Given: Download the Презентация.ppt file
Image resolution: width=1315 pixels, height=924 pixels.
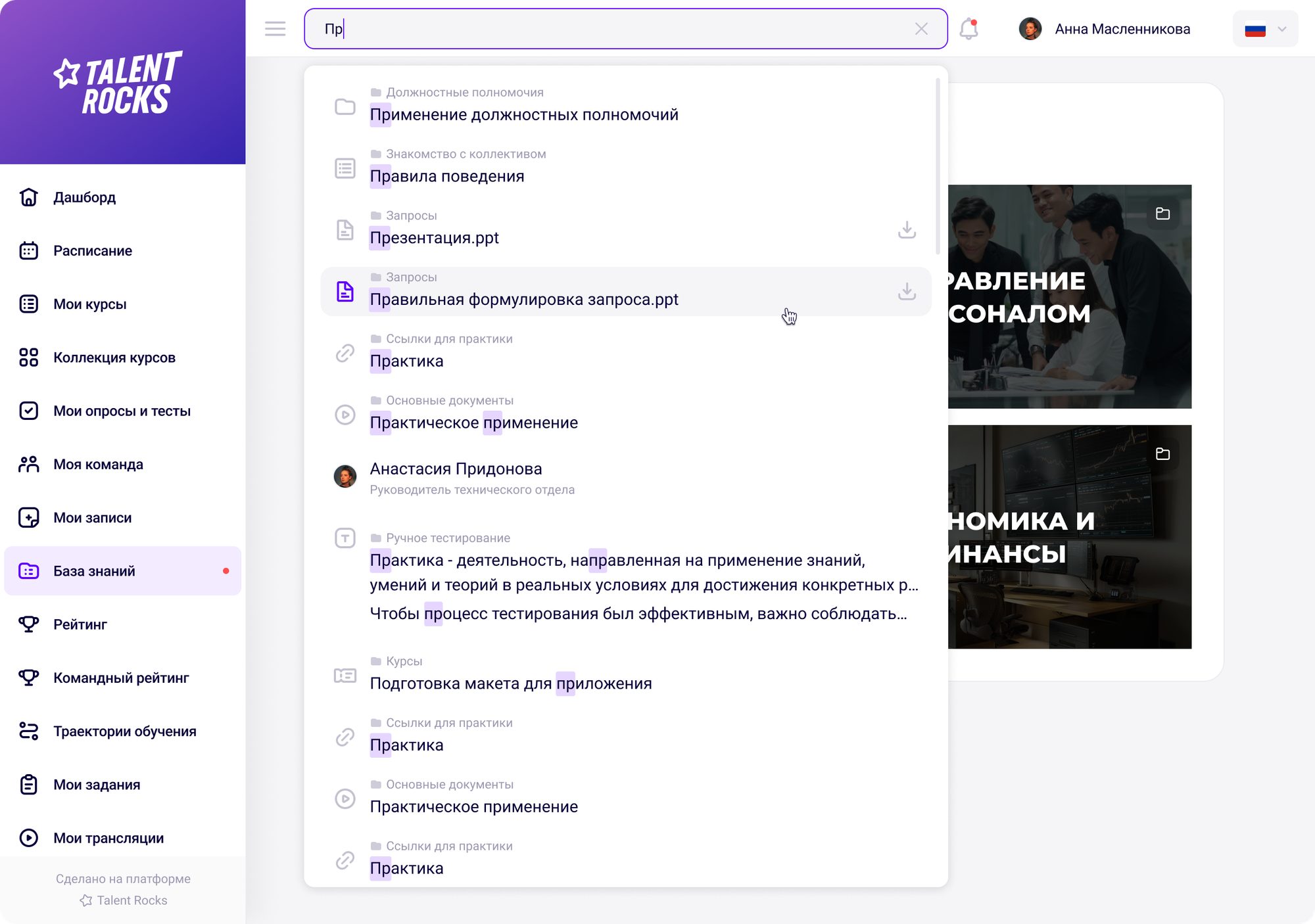Looking at the screenshot, I should click(x=907, y=230).
